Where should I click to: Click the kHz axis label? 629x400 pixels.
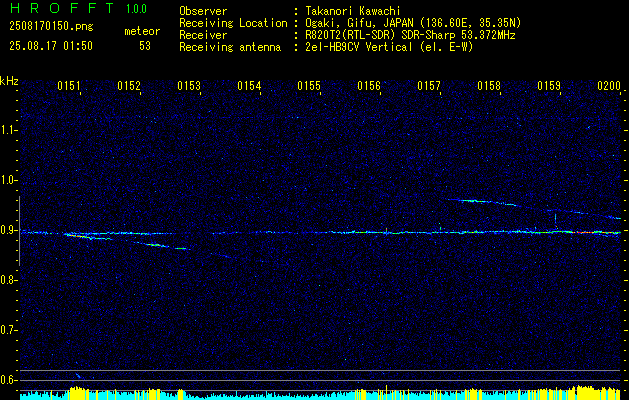pos(9,81)
